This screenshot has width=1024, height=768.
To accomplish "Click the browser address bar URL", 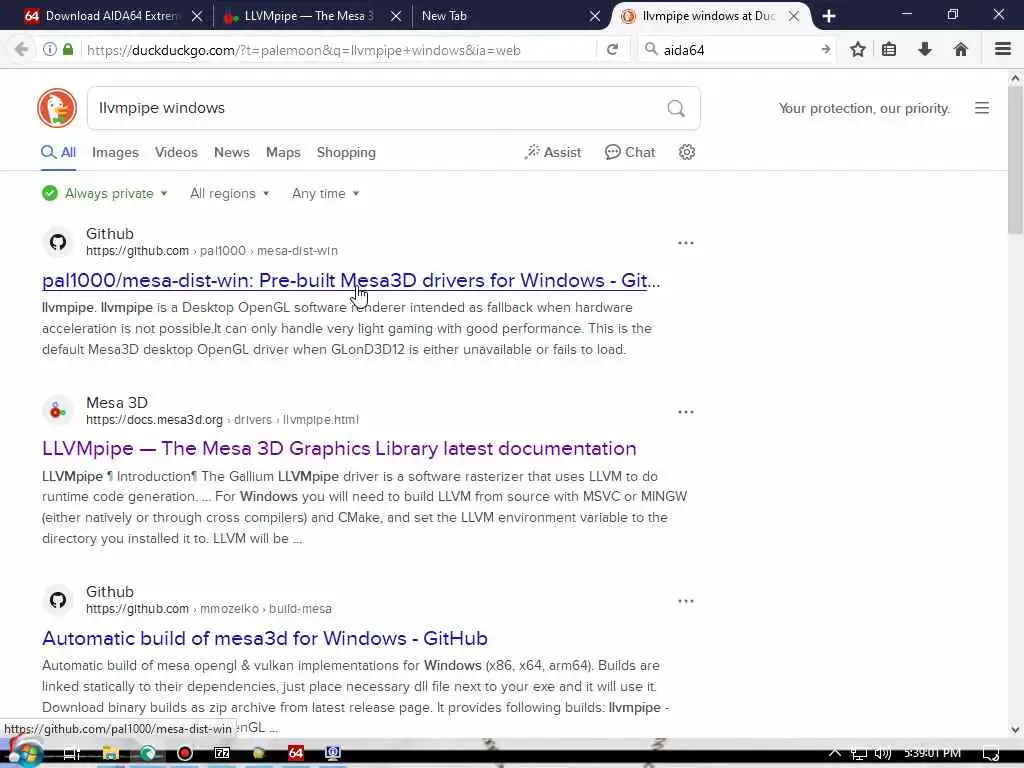I will point(304,50).
